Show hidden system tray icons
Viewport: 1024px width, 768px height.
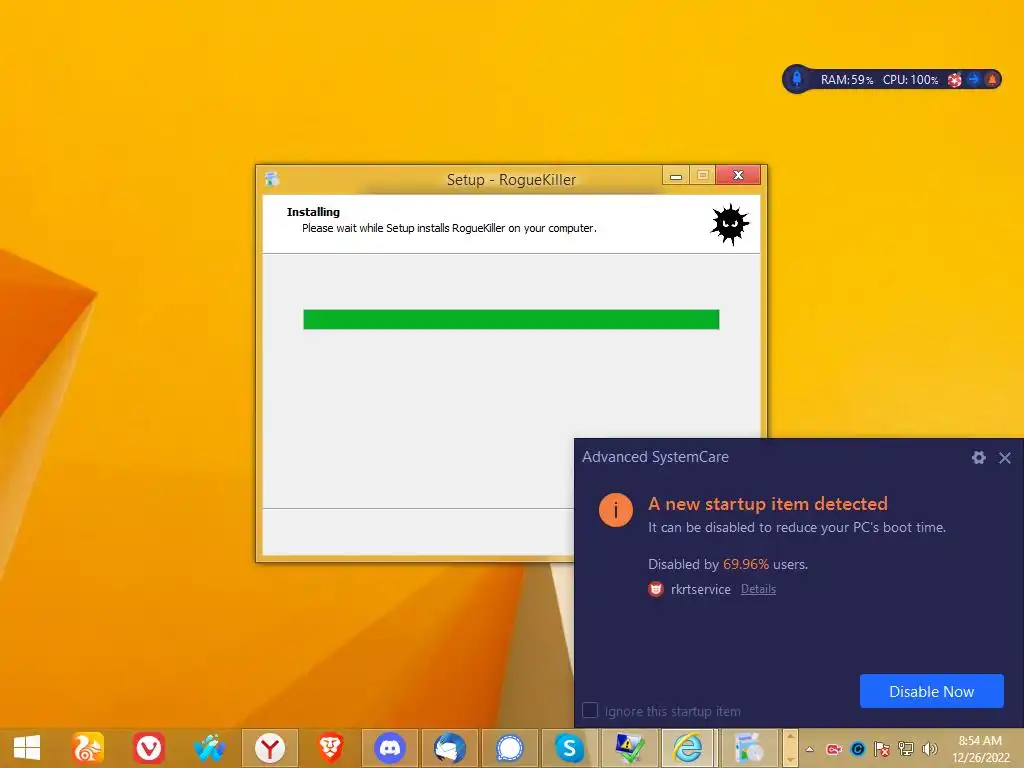coord(810,749)
